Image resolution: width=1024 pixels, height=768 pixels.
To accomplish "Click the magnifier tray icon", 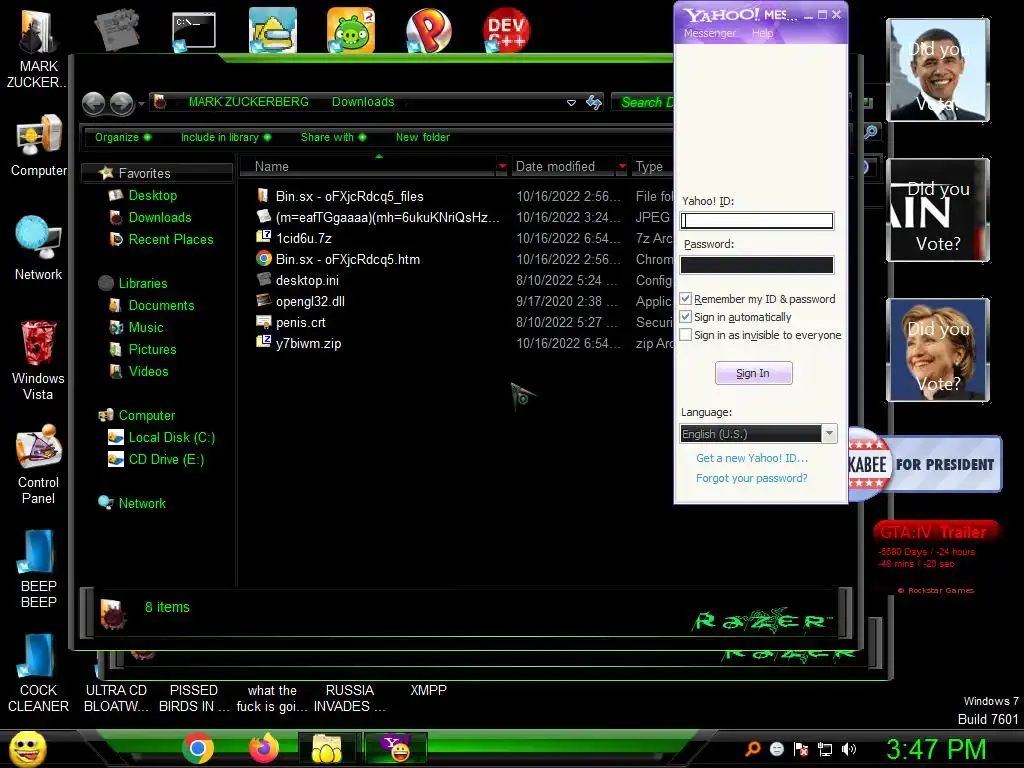I will [x=752, y=749].
